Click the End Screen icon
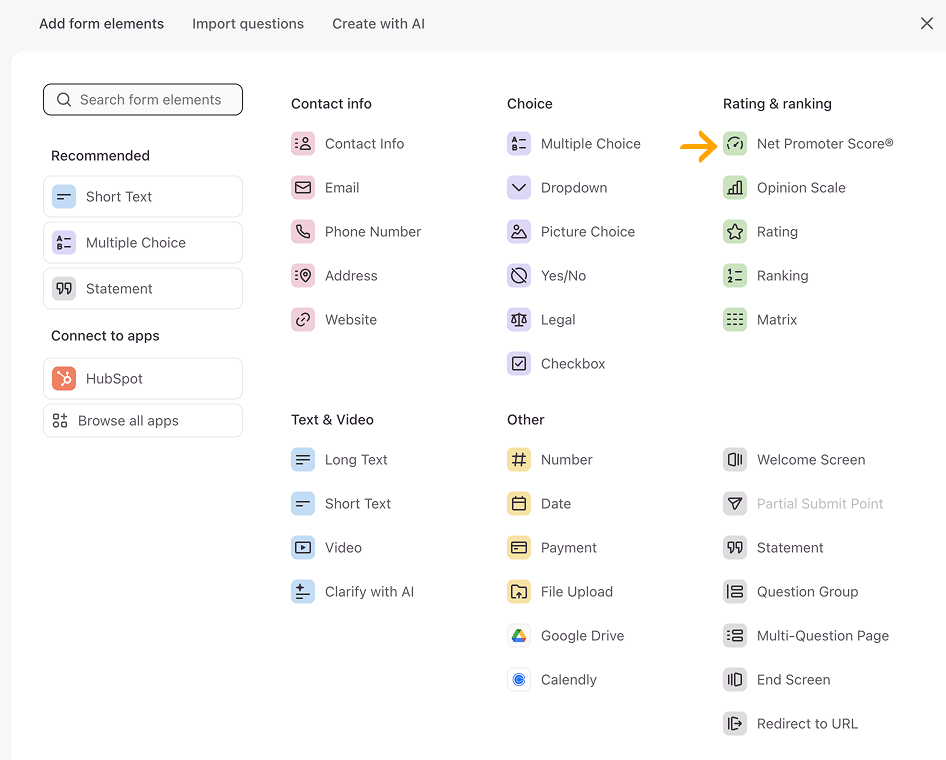This screenshot has height=760, width=946. coord(735,680)
